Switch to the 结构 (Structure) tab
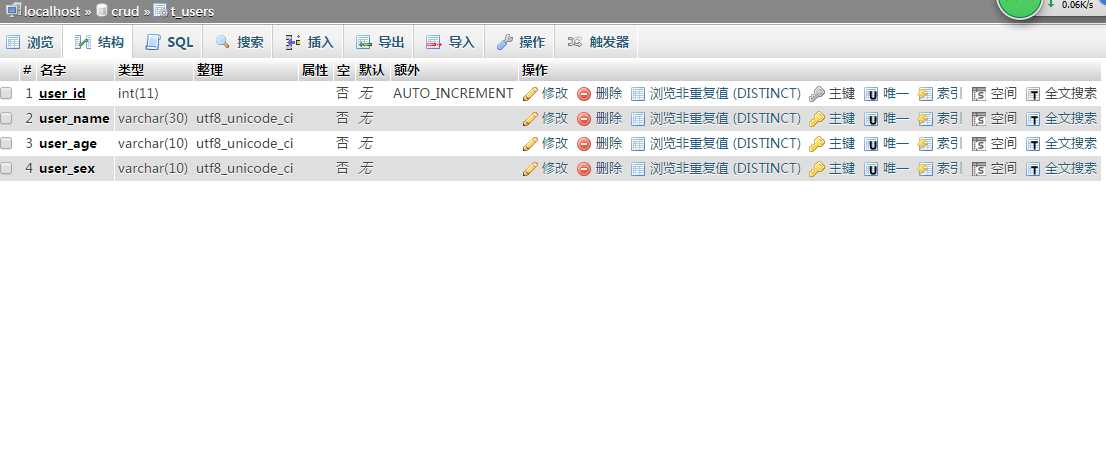The width and height of the screenshot is (1106, 467). 99,42
